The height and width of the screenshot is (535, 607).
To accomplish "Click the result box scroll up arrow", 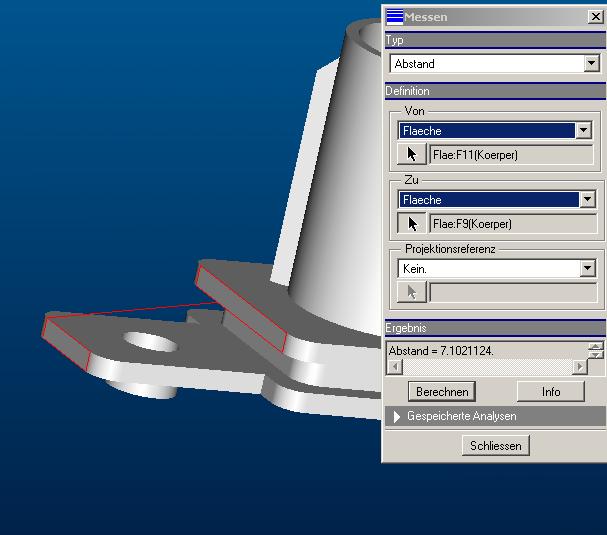I will (x=596, y=346).
